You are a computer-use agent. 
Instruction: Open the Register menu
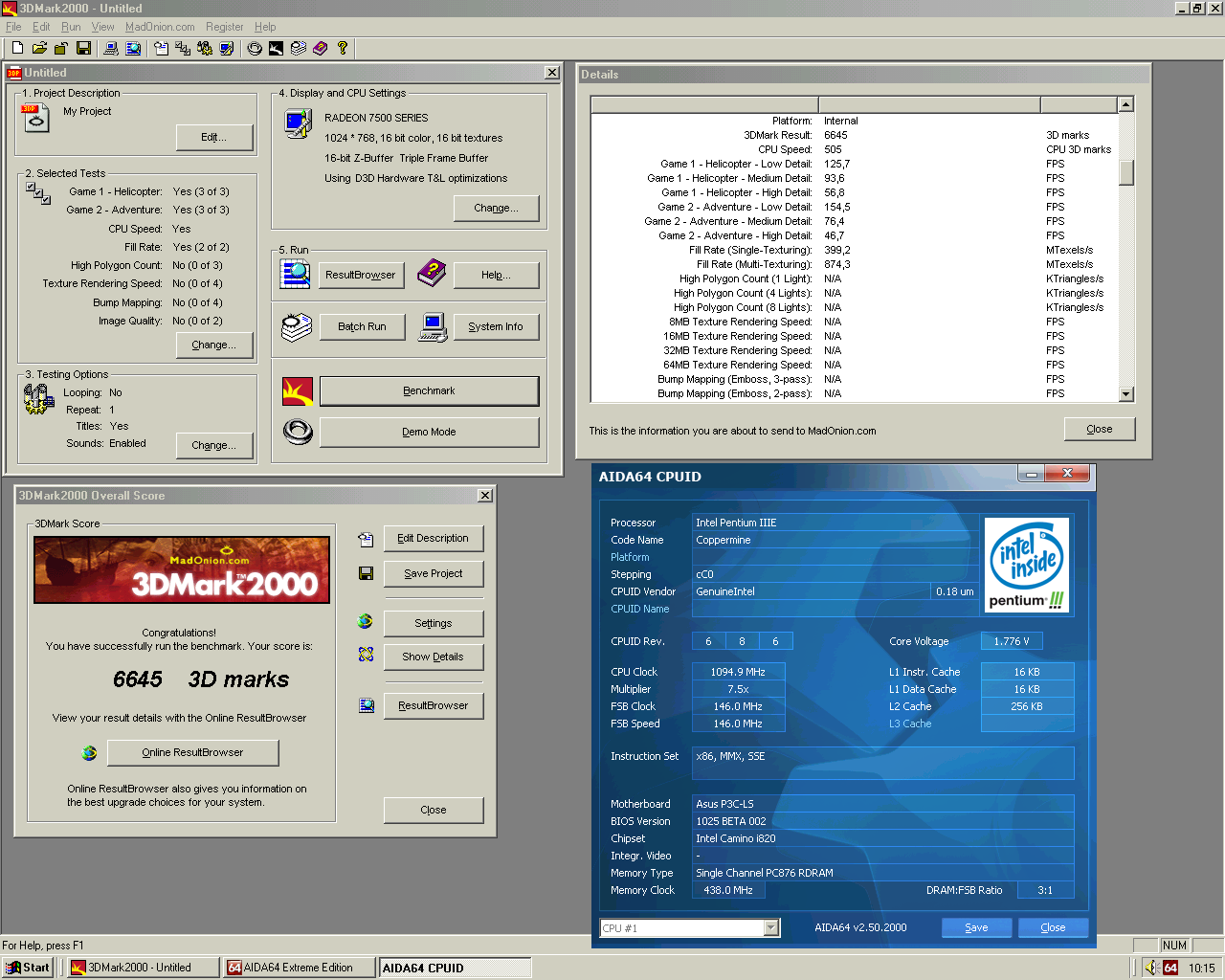225,27
